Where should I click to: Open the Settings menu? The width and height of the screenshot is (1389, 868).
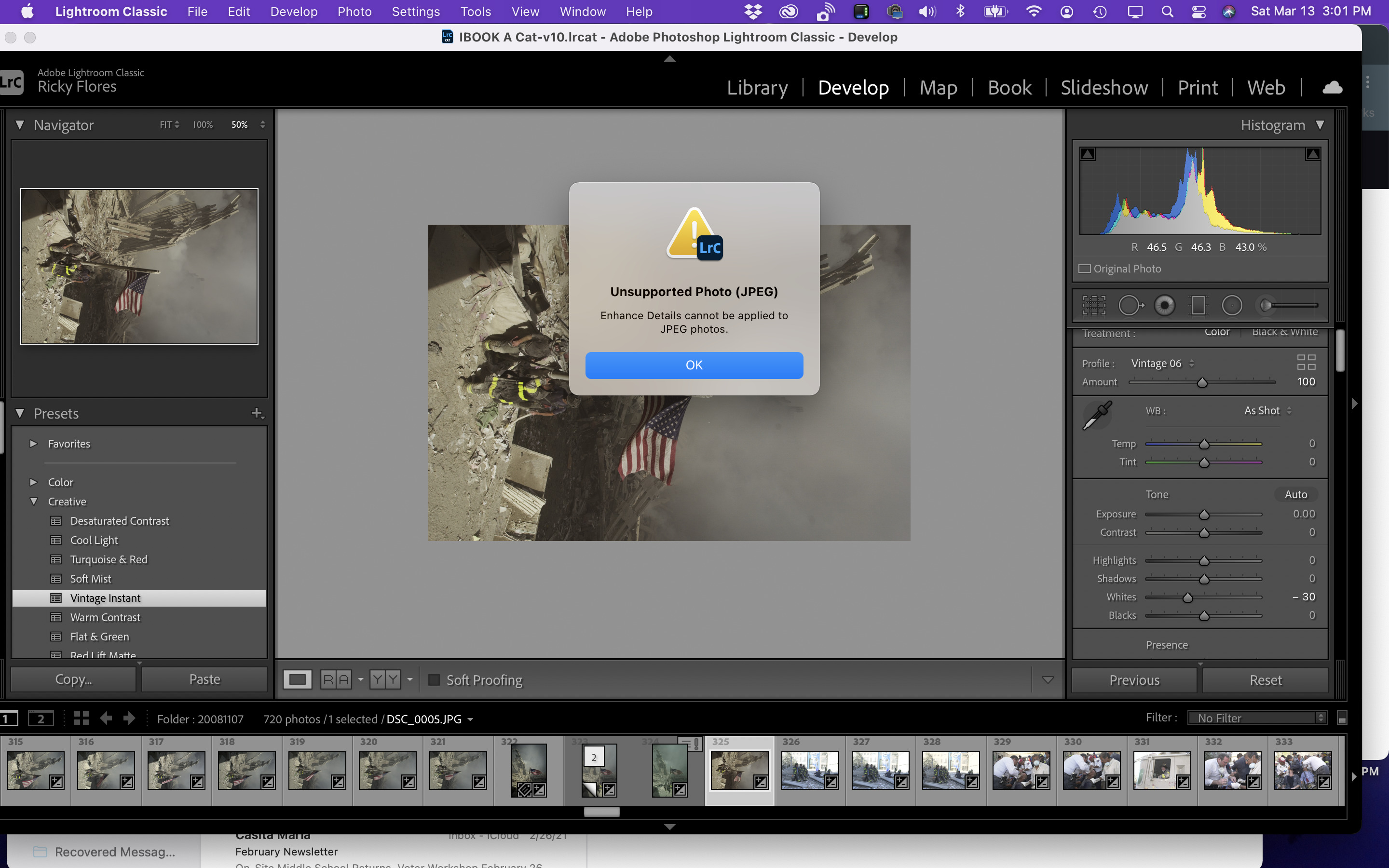click(415, 12)
